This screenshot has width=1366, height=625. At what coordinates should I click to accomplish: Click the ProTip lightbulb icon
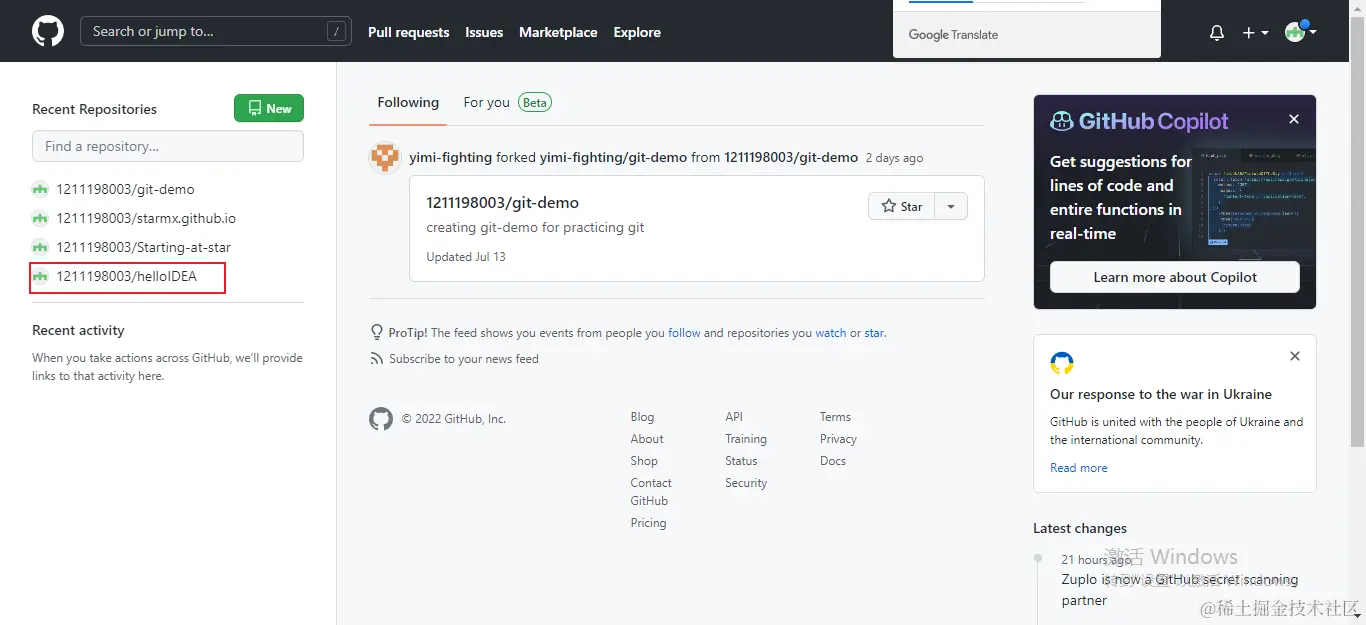(377, 332)
